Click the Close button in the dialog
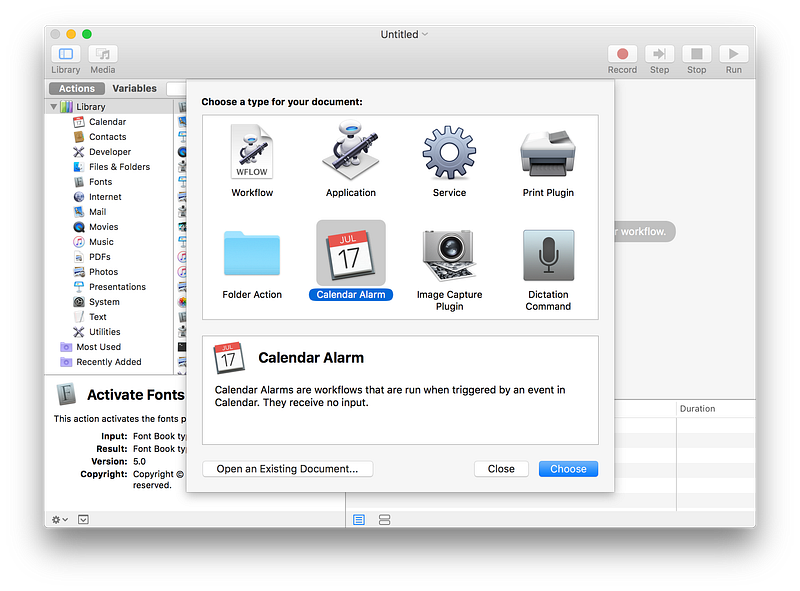 501,469
